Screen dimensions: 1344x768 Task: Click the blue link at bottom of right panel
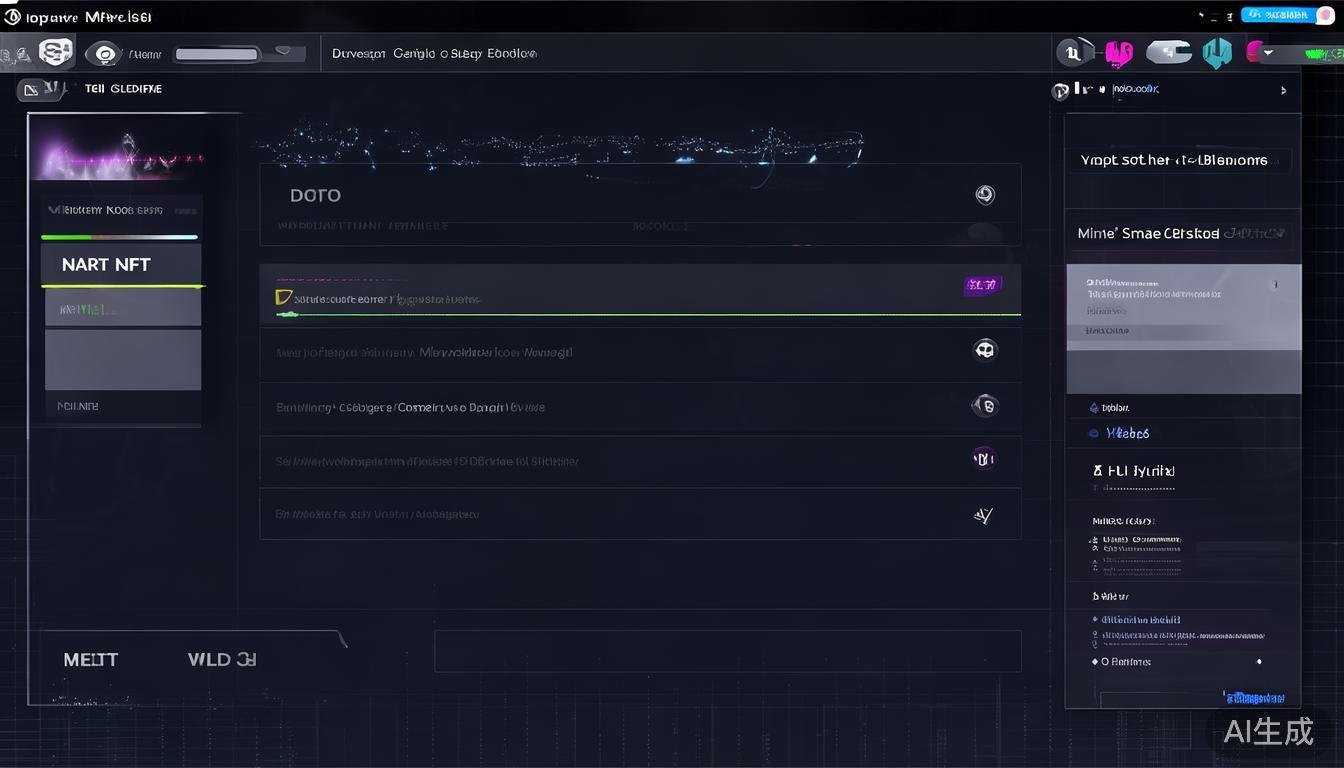1254,698
